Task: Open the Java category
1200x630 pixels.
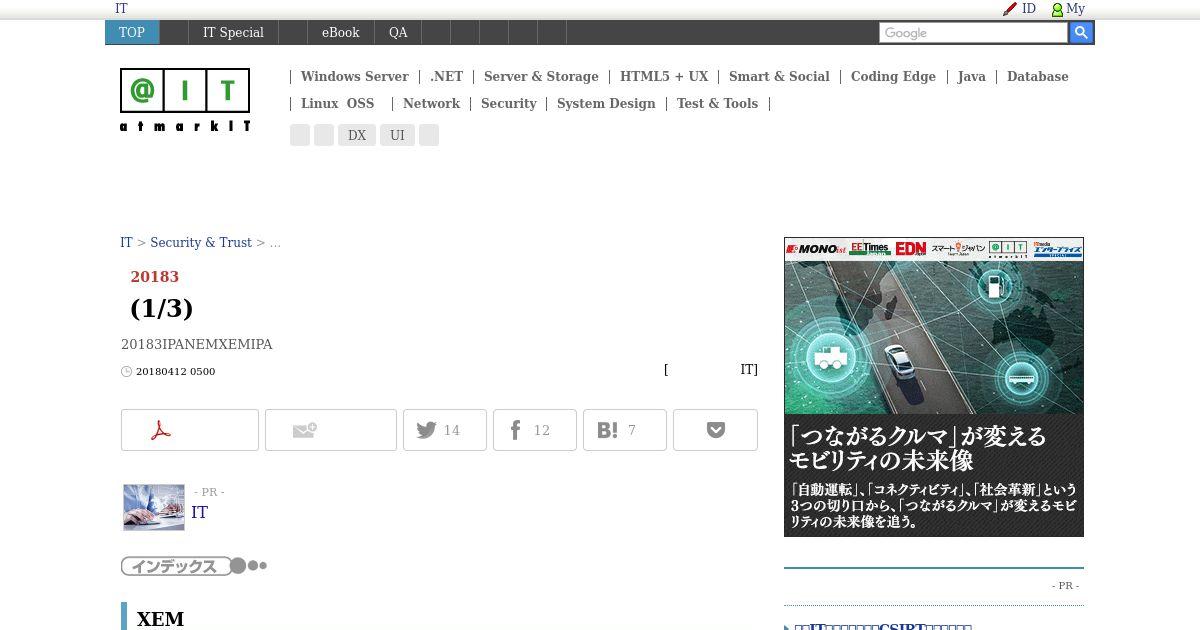Action: (971, 77)
